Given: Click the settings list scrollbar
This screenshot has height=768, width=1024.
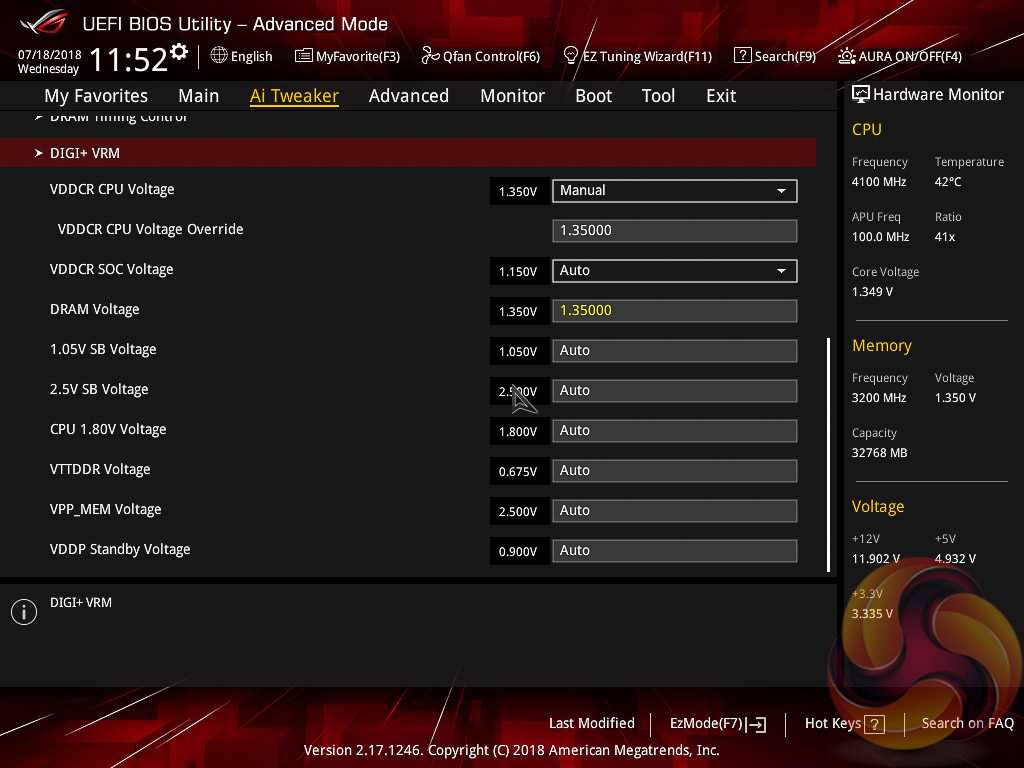Looking at the screenshot, I should tap(828, 455).
